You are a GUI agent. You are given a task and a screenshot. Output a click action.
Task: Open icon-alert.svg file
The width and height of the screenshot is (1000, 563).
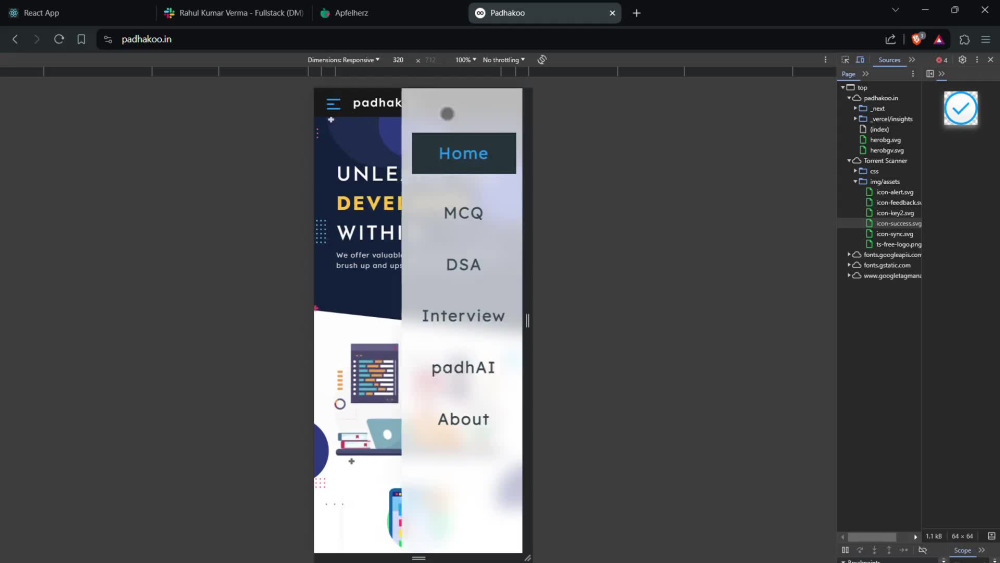[894, 192]
